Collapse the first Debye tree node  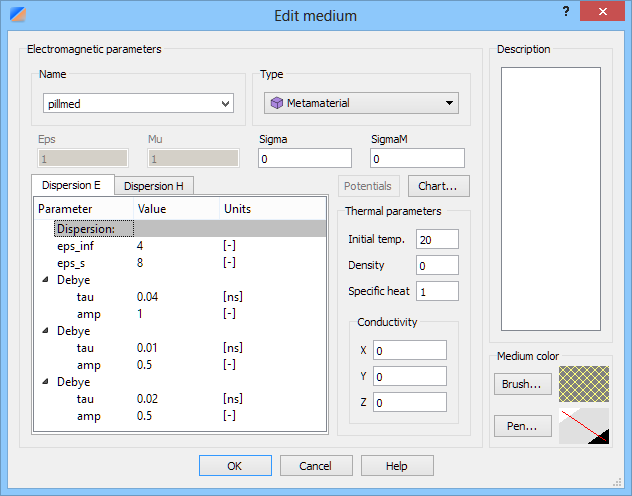[45, 281]
